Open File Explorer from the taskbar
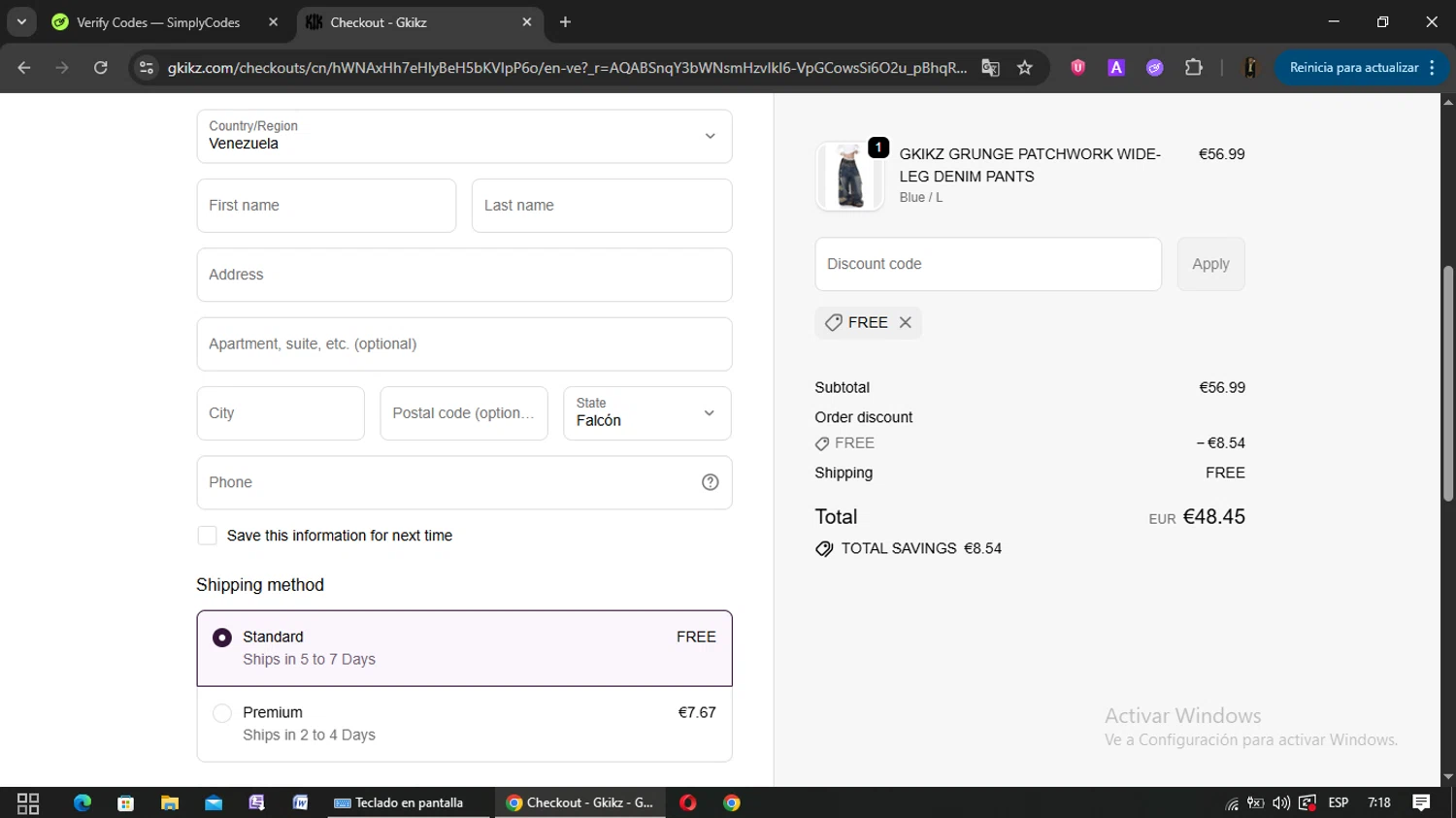 pos(170,802)
